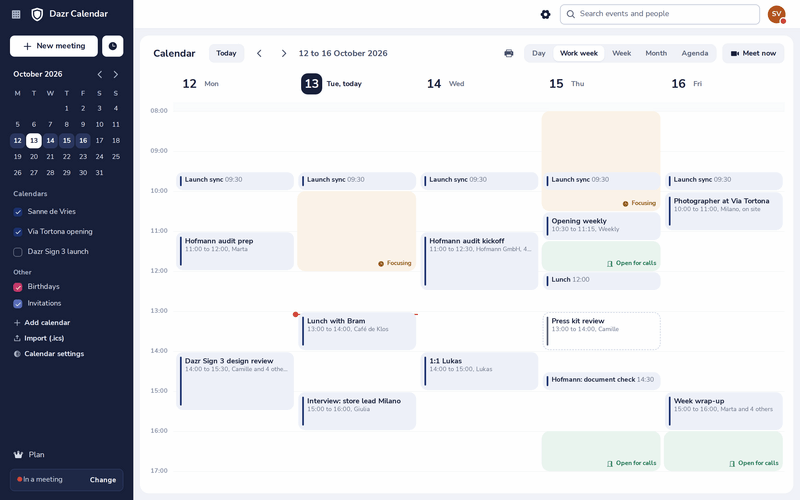This screenshot has width=800, height=500.
Task: Open Dazr Sign 3 design review event
Action: (235, 382)
